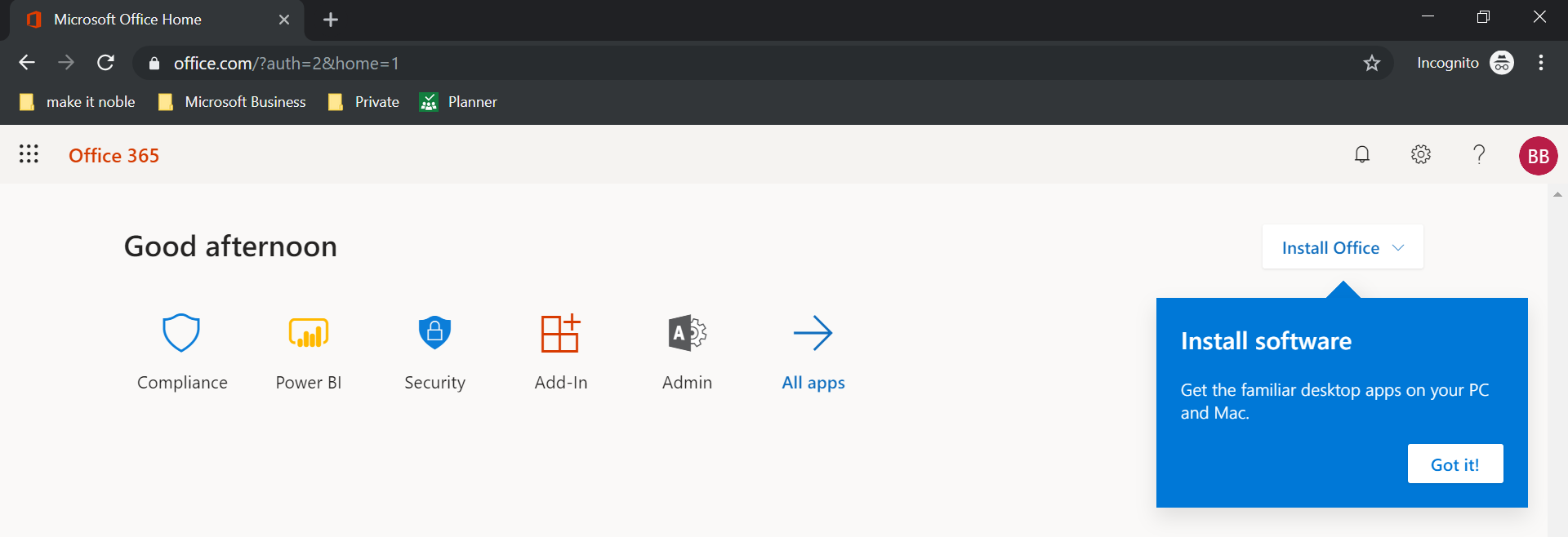
Task: Click the Office 365 home link
Action: click(114, 156)
